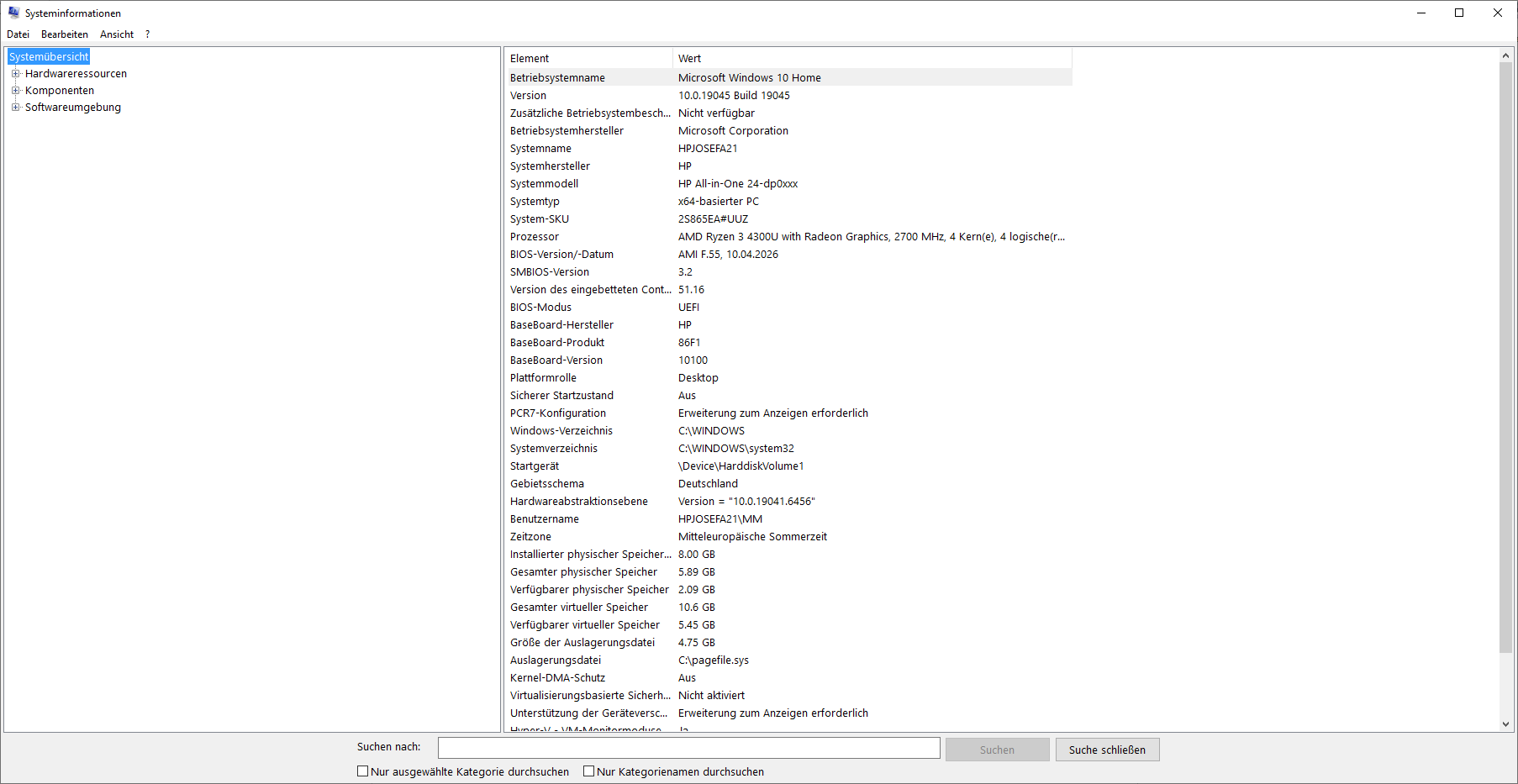This screenshot has width=1518, height=784.
Task: Select the Systemmodell row
Action: coord(788,183)
